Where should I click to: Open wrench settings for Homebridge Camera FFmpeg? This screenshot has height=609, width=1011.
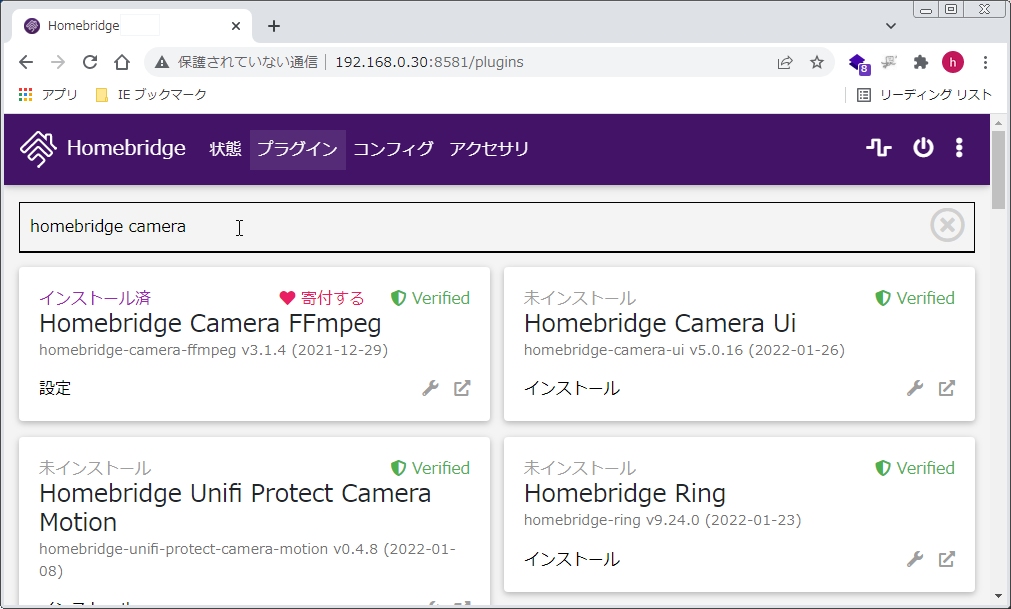point(430,388)
